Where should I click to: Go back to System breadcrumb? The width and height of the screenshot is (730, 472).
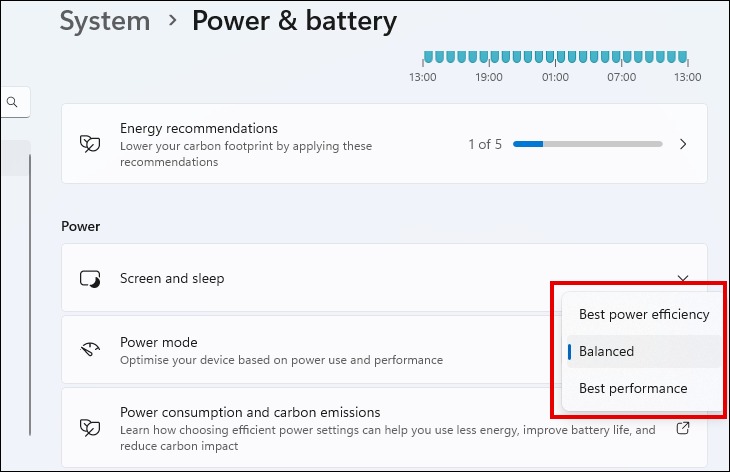105,21
